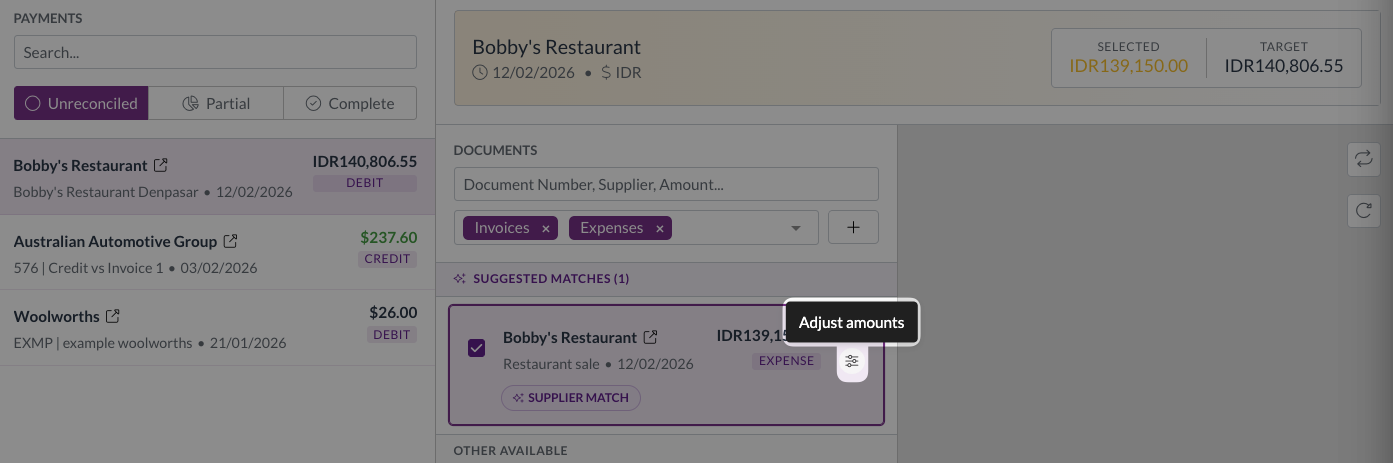This screenshot has width=1393, height=463.
Task: Expand the document type filter dropdown
Action: tap(796, 228)
